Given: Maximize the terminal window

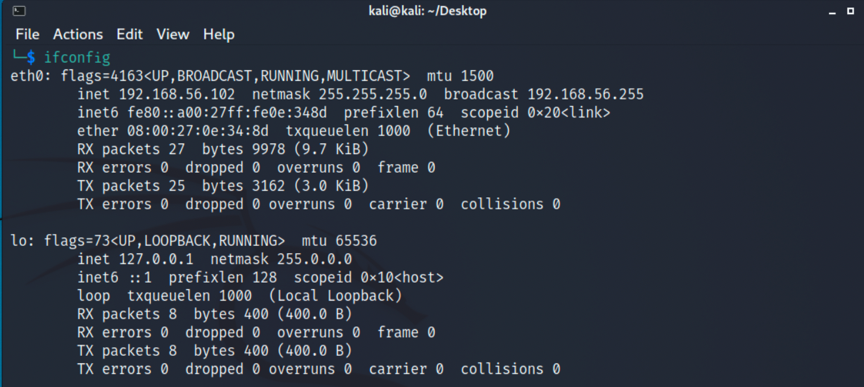Looking at the screenshot, I should tap(850, 10).
